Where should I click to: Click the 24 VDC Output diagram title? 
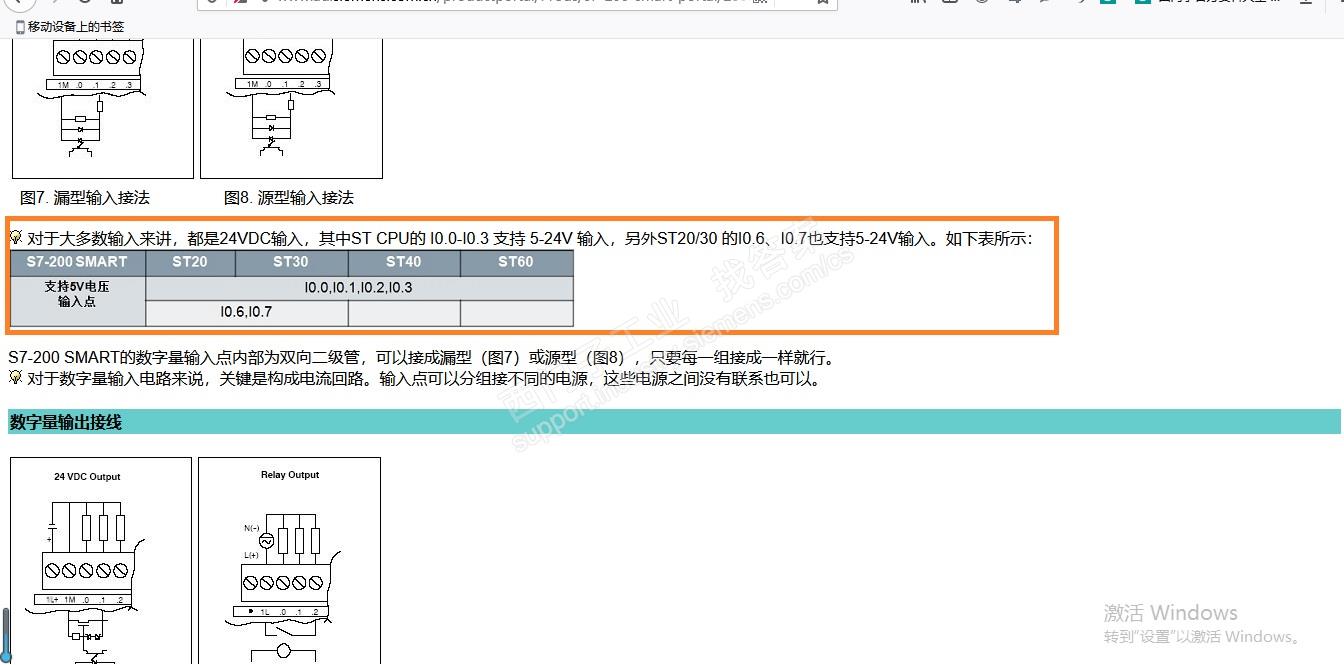coord(87,477)
